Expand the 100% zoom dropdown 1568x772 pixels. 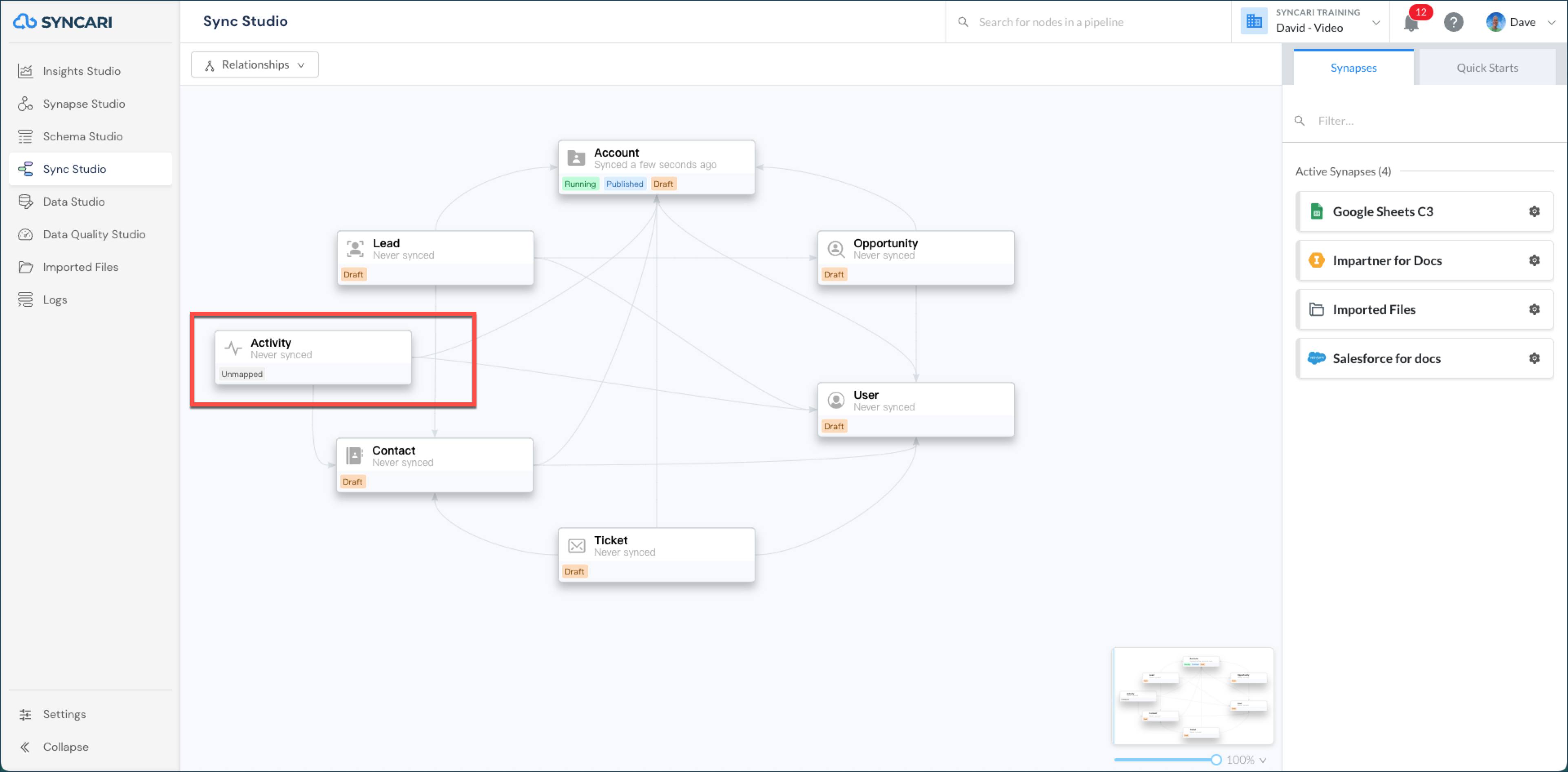pos(1247,760)
